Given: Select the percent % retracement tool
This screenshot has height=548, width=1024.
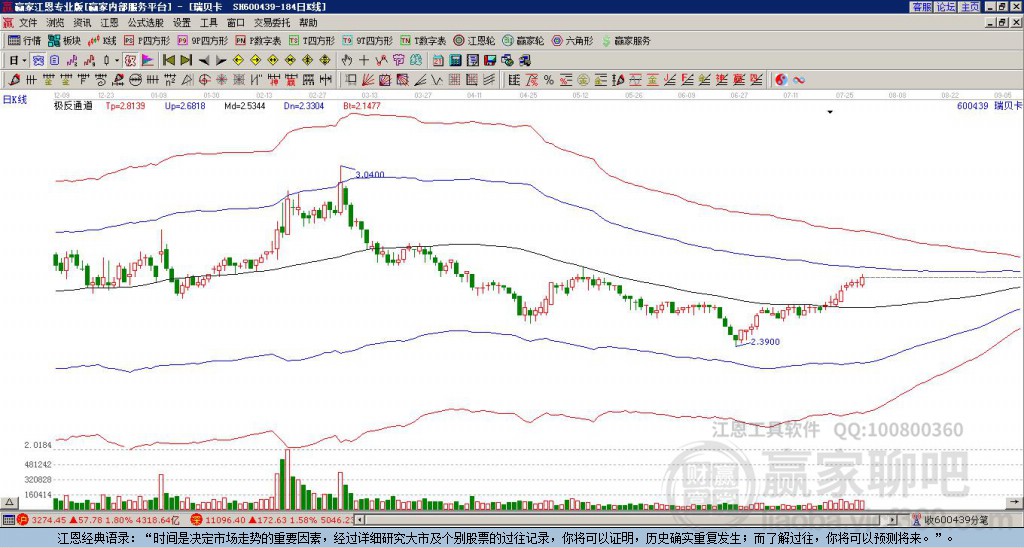Looking at the screenshot, I should [x=548, y=80].
